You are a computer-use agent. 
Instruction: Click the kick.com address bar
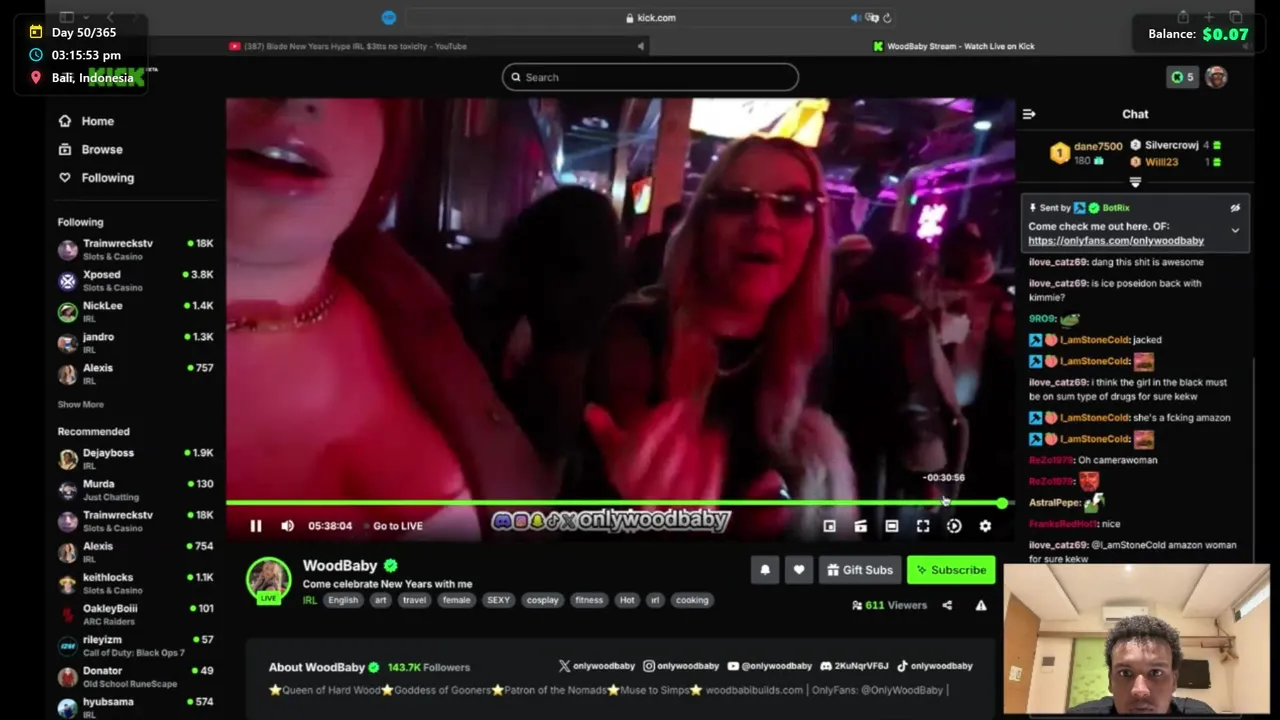click(x=650, y=17)
